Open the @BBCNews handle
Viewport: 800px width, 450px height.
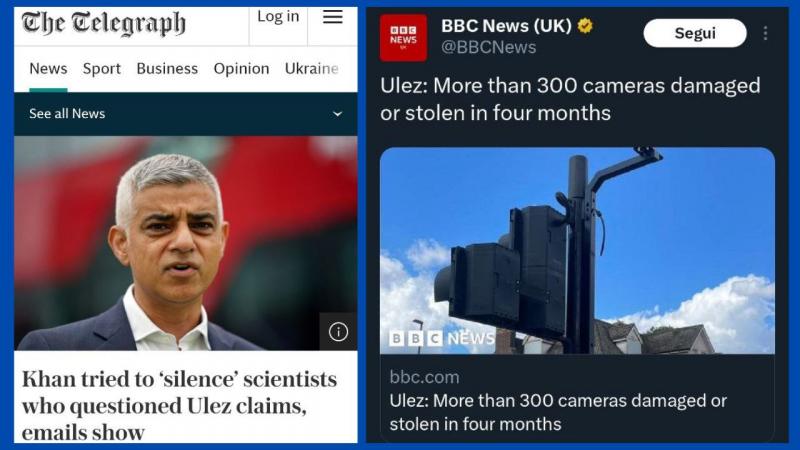pyautogui.click(x=488, y=47)
